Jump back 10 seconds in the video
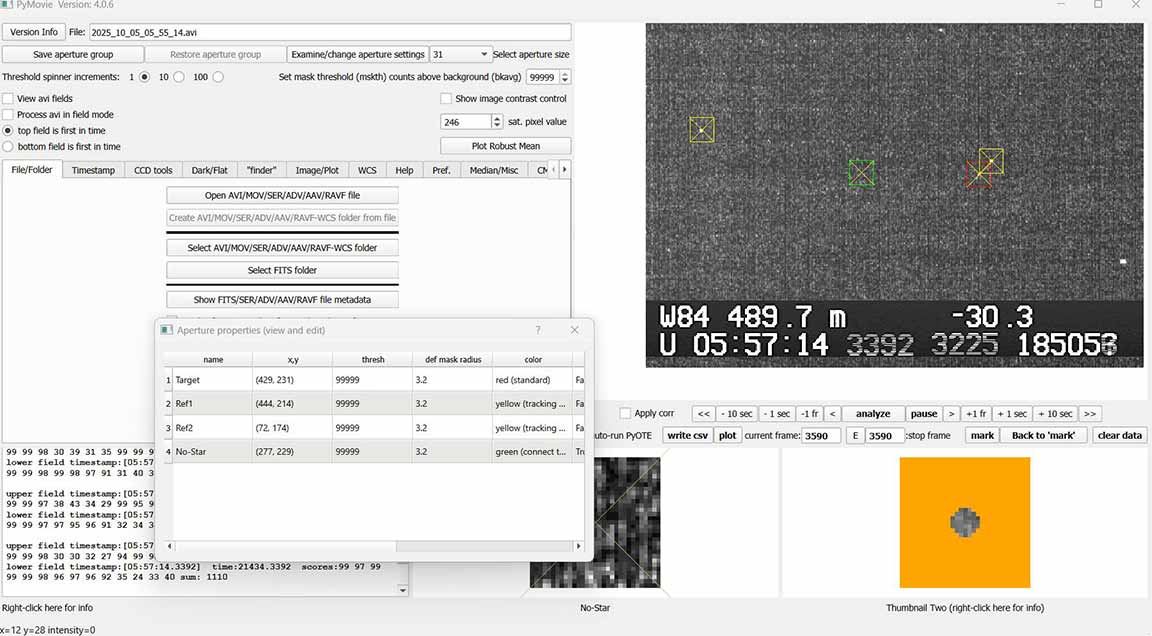1152x636 pixels. point(739,414)
